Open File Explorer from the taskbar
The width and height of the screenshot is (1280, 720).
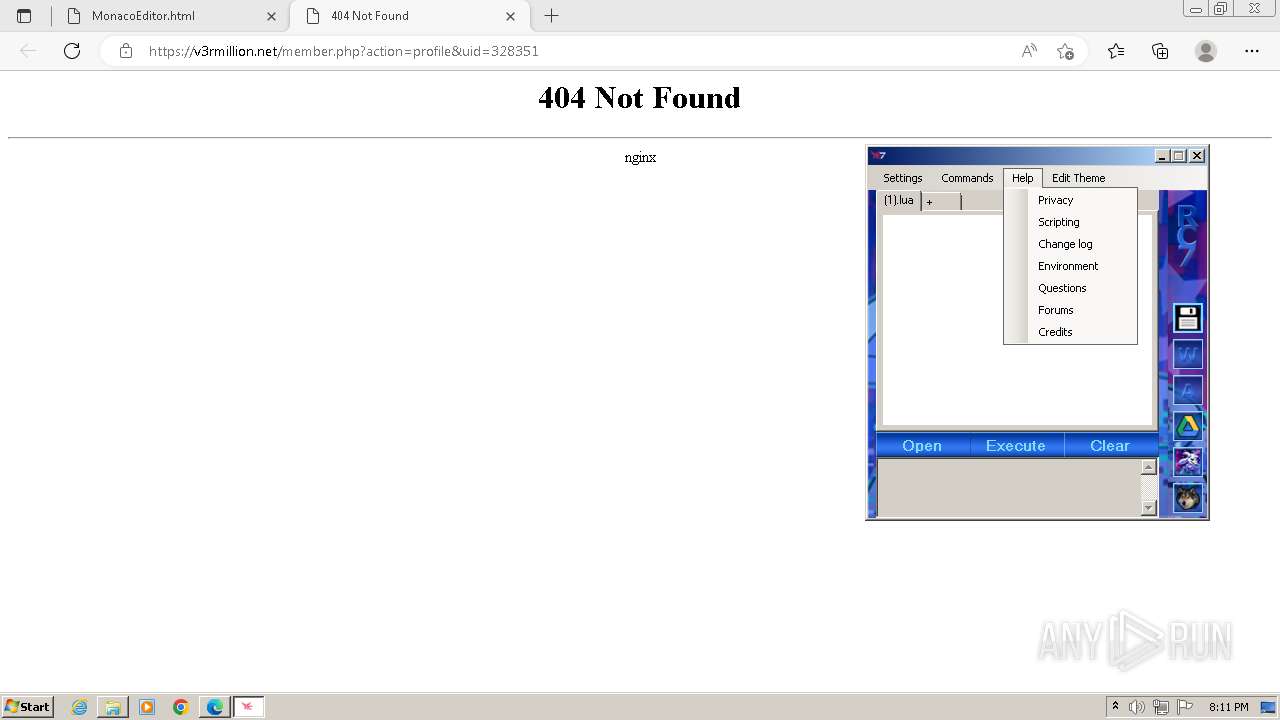point(113,707)
